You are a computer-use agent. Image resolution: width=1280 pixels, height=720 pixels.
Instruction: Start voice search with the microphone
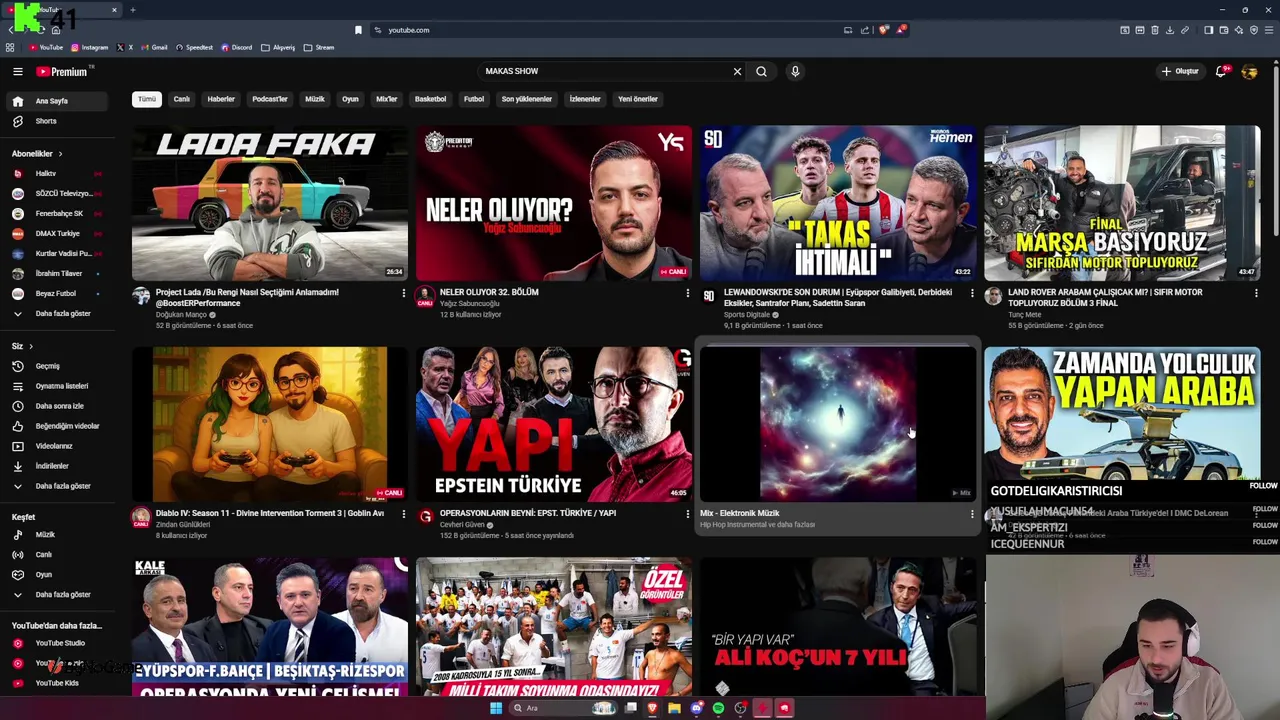(x=795, y=71)
